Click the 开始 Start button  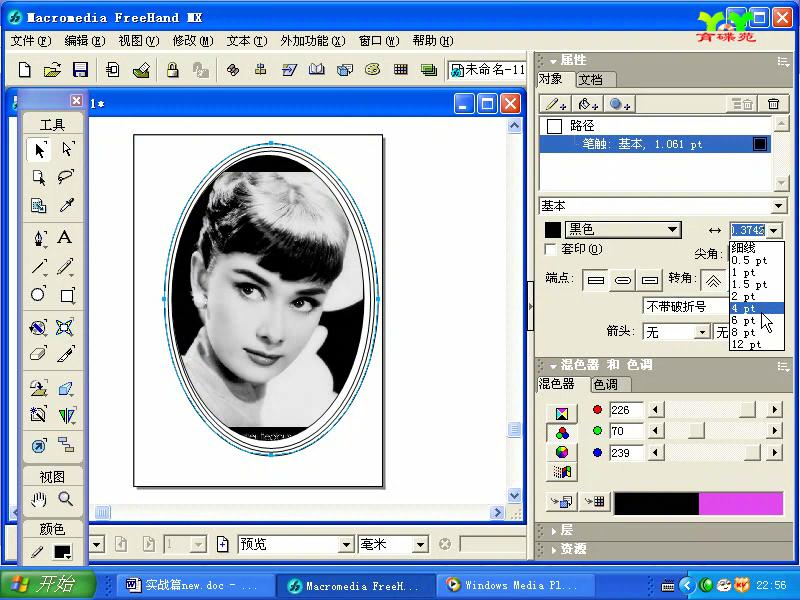[x=48, y=584]
